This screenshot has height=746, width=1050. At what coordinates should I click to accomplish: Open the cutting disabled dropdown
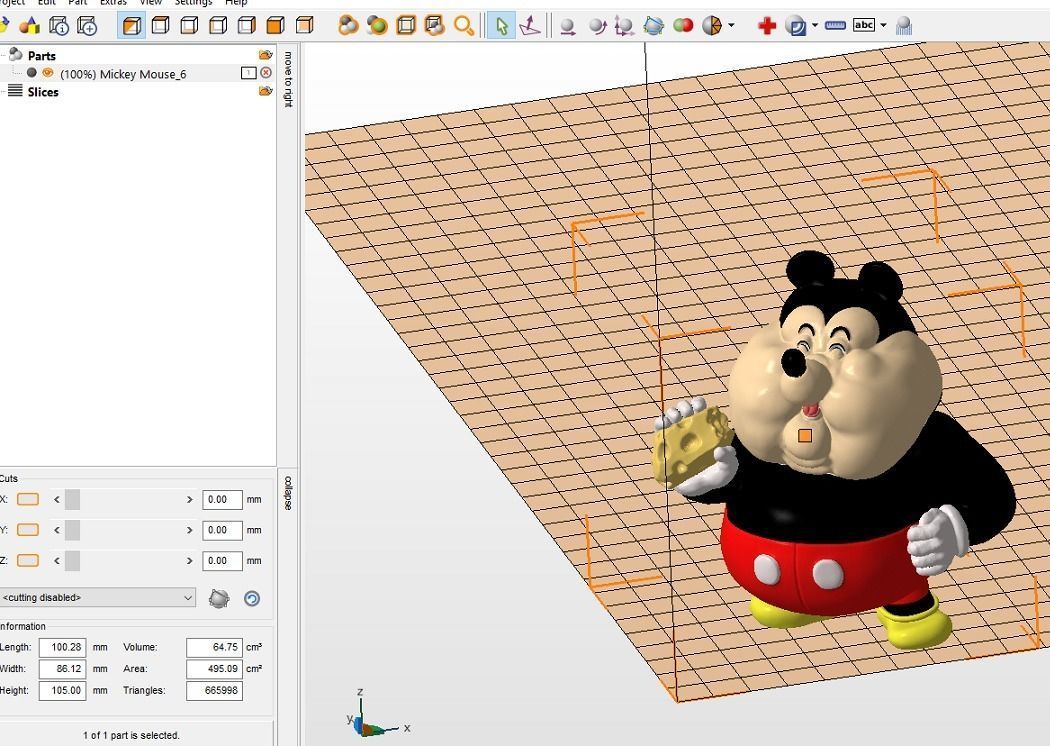click(98, 597)
